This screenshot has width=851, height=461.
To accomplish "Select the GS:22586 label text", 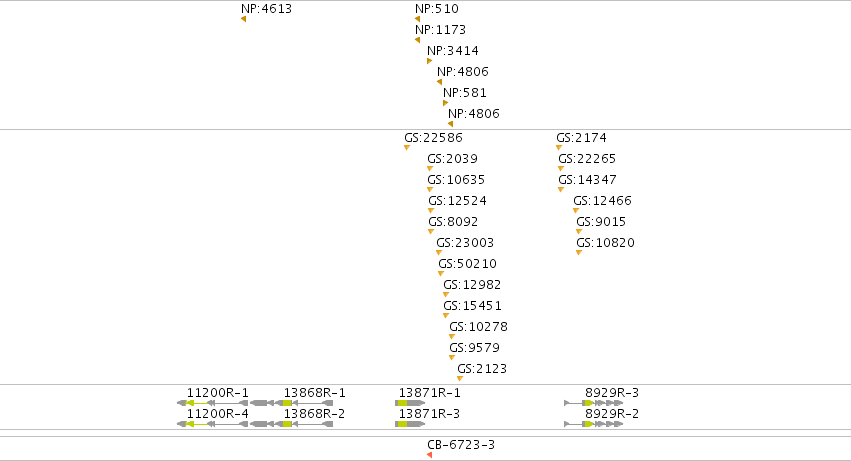I will (433, 138).
